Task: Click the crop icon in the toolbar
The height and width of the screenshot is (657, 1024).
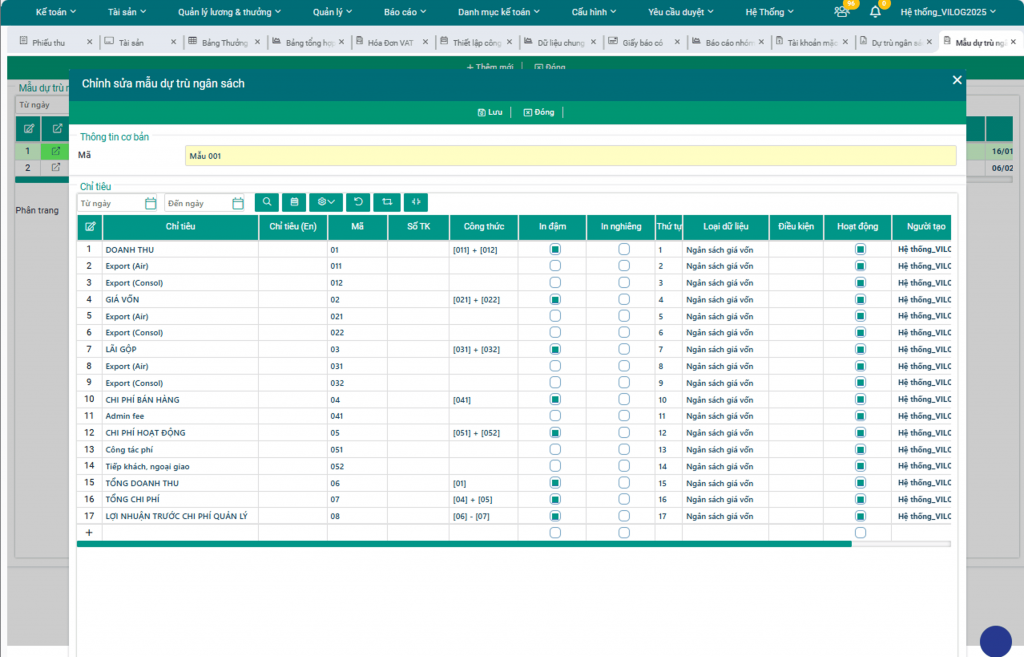Action: (386, 202)
